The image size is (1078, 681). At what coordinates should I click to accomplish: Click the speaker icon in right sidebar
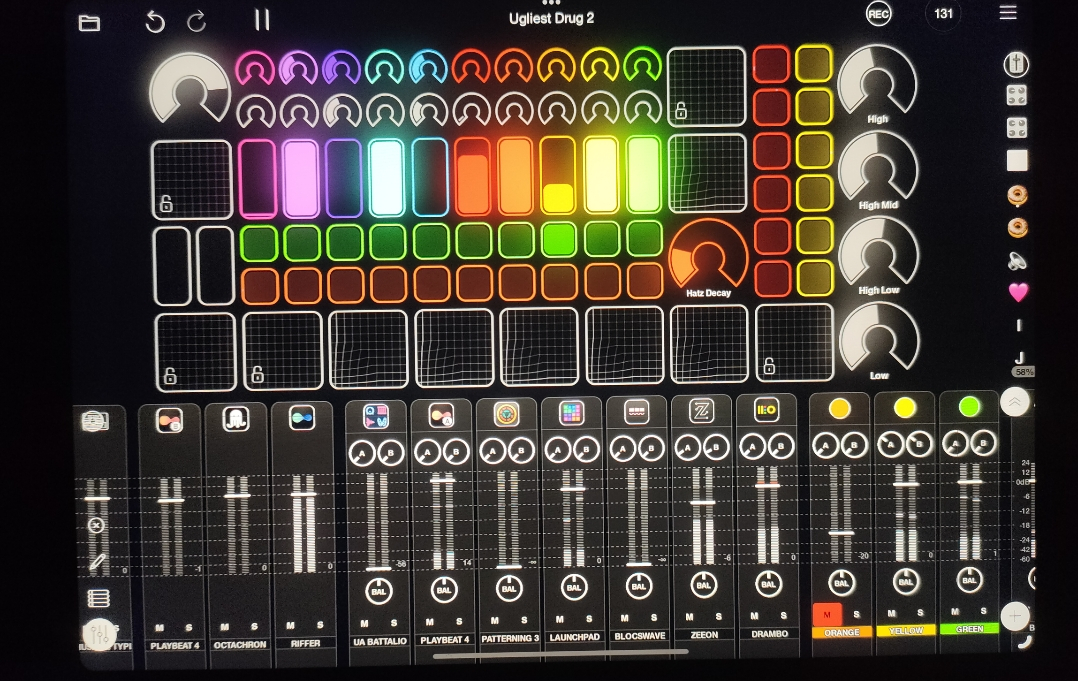click(x=1017, y=261)
